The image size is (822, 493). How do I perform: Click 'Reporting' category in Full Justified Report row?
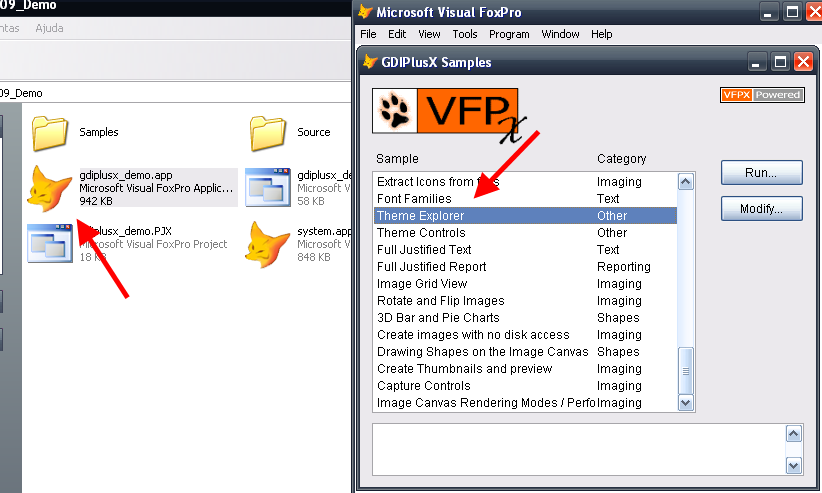click(624, 267)
